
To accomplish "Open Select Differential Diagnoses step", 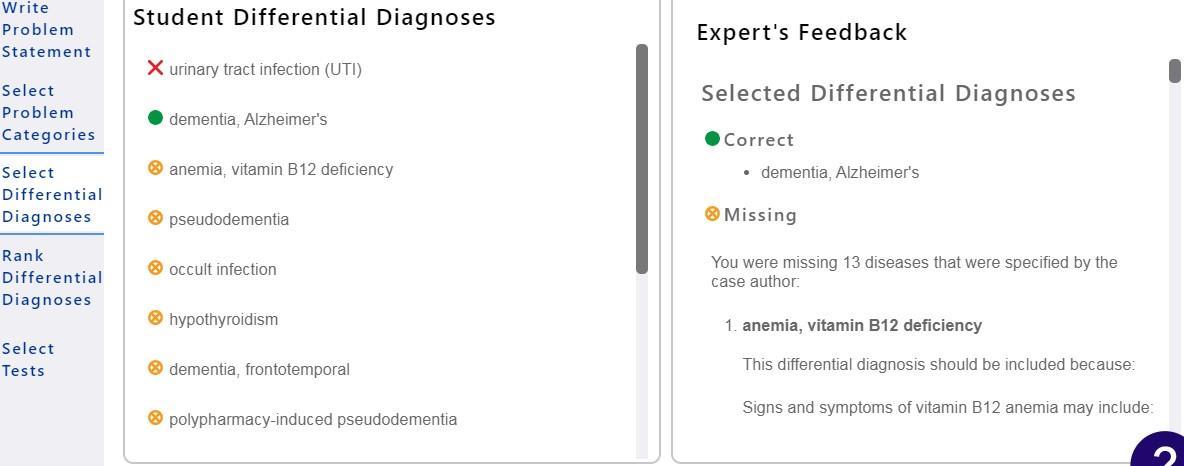I will (x=52, y=194).
